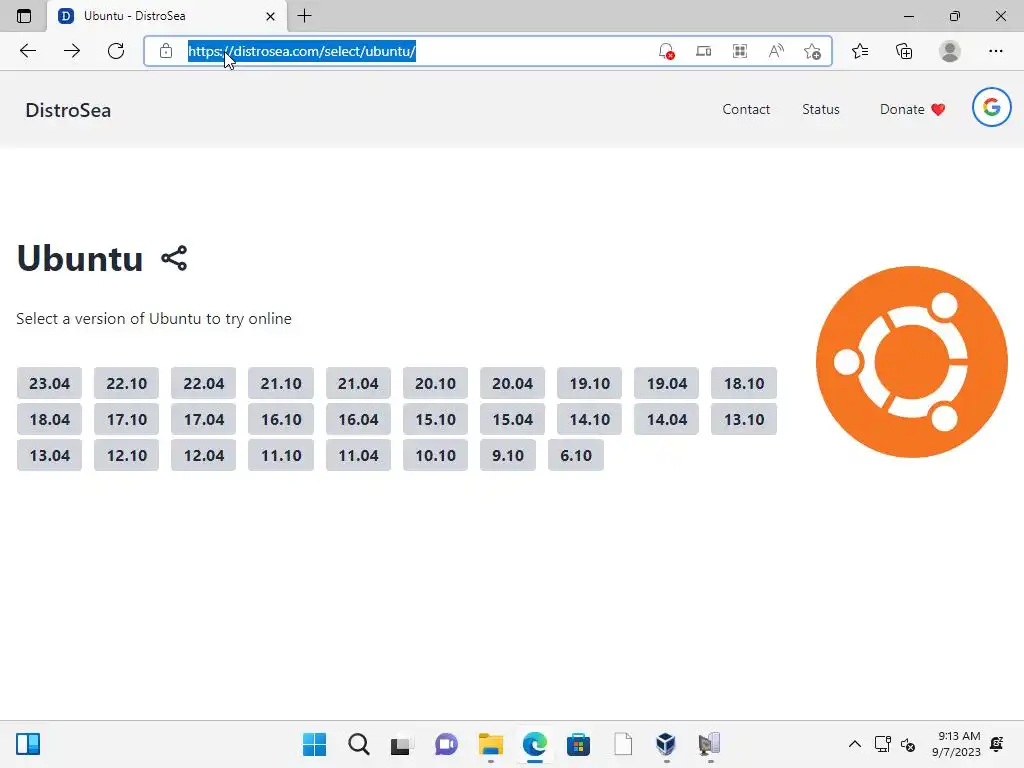The width and height of the screenshot is (1024, 768).
Task: Open the tab actions menu icon
Action: [x=24, y=16]
